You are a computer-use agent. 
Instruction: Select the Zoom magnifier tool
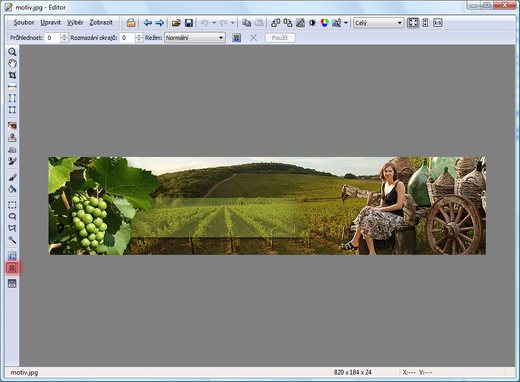(x=12, y=52)
